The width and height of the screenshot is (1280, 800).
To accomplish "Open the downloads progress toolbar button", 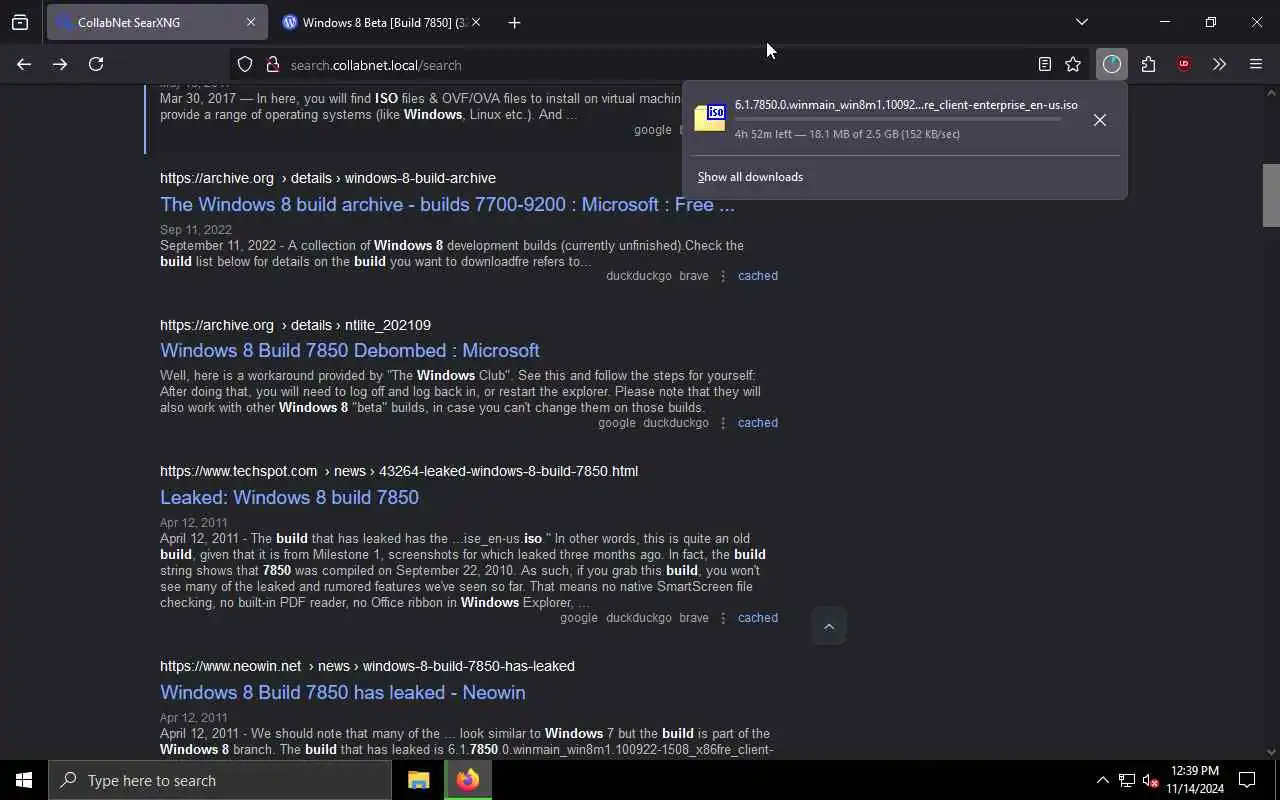I will (1112, 64).
